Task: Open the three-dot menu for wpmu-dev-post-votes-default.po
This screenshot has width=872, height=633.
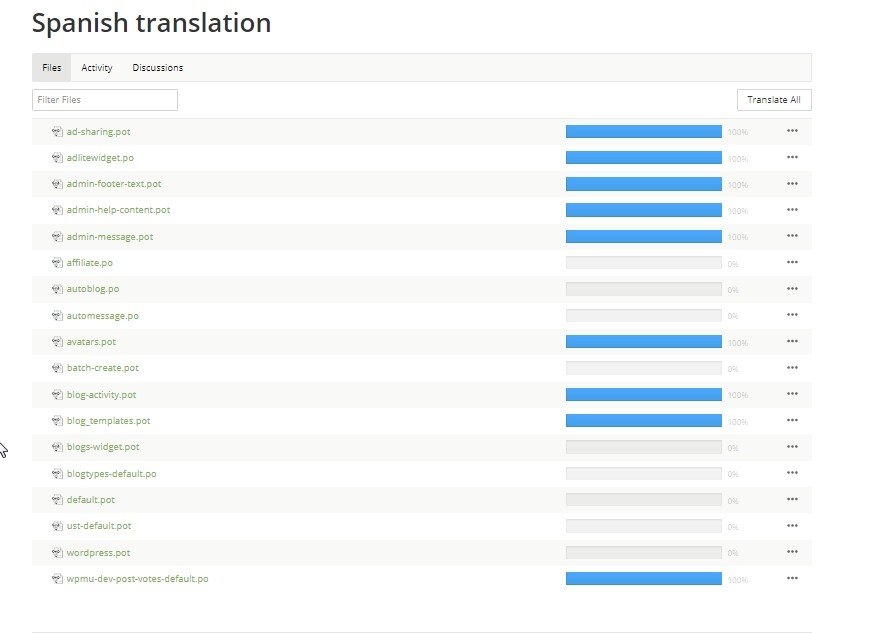Action: (792, 578)
